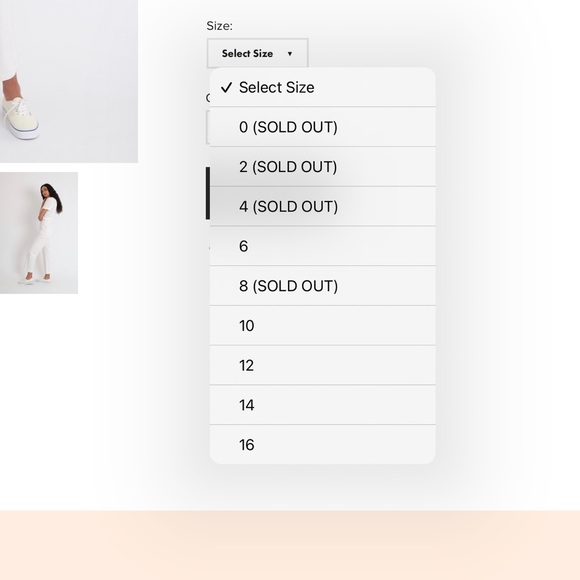Click the checkmark next to Select Size

point(226,87)
